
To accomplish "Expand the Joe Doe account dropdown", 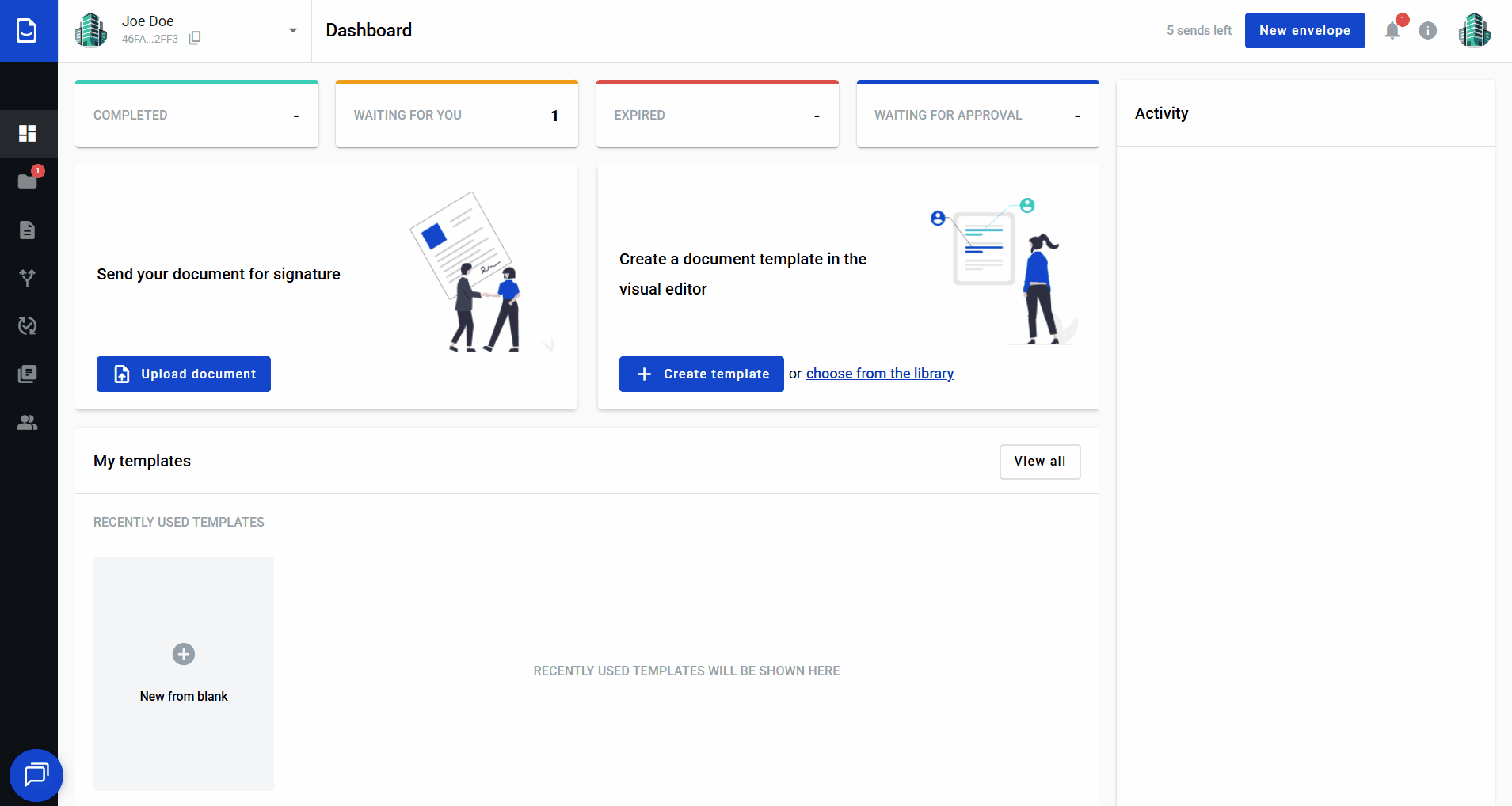I will coord(293,31).
